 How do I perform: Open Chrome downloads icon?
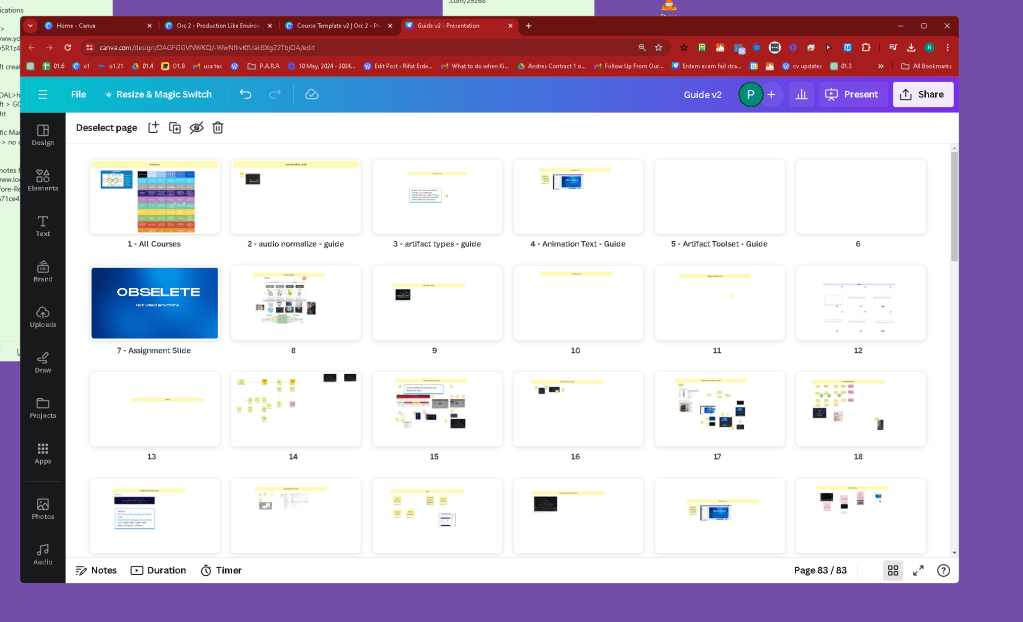coord(911,48)
